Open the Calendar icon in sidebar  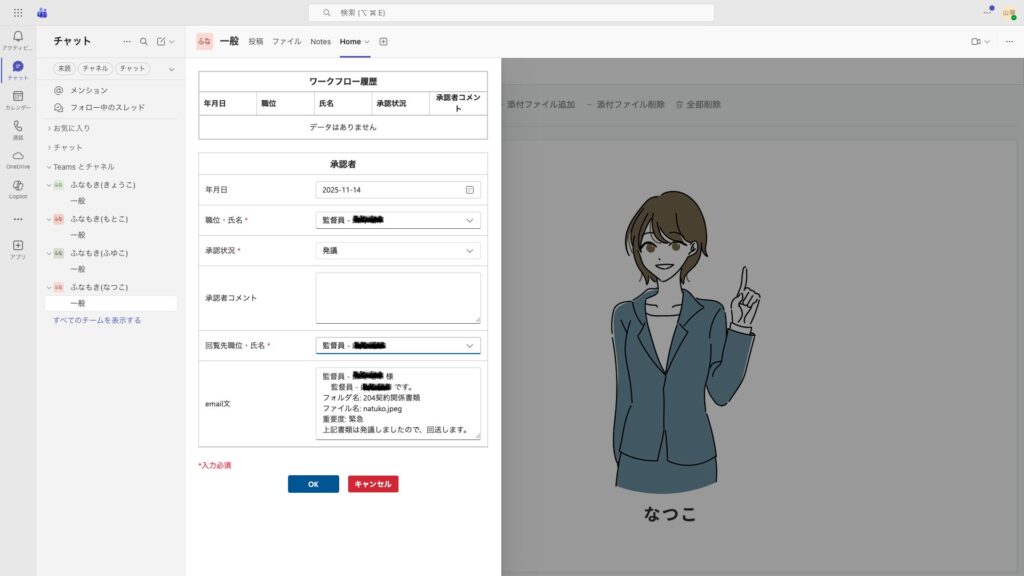[x=17, y=97]
